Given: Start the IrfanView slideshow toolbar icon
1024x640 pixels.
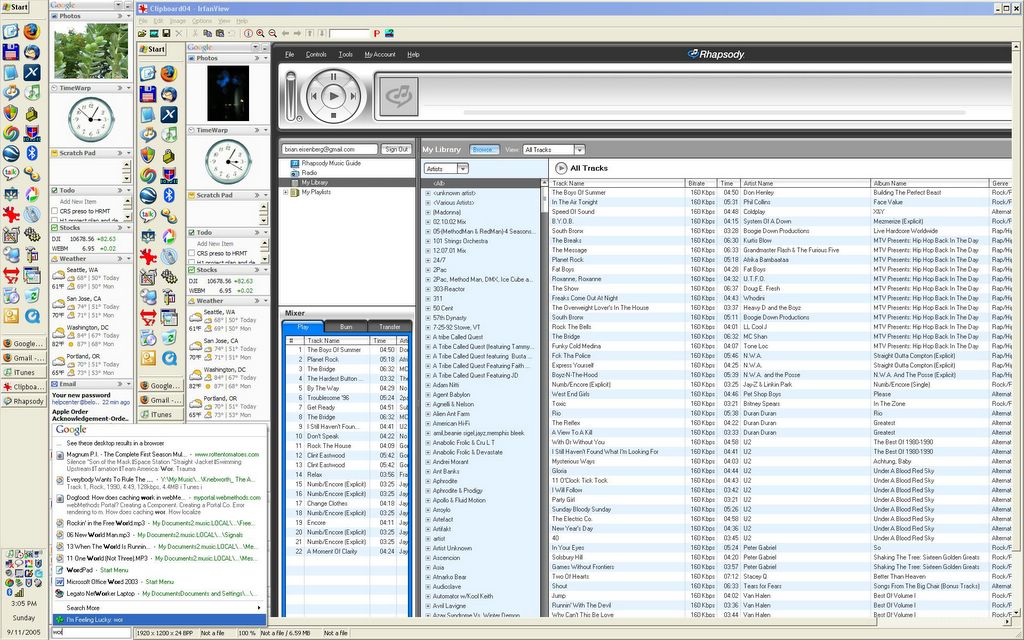Looking at the screenshot, I should 154,33.
